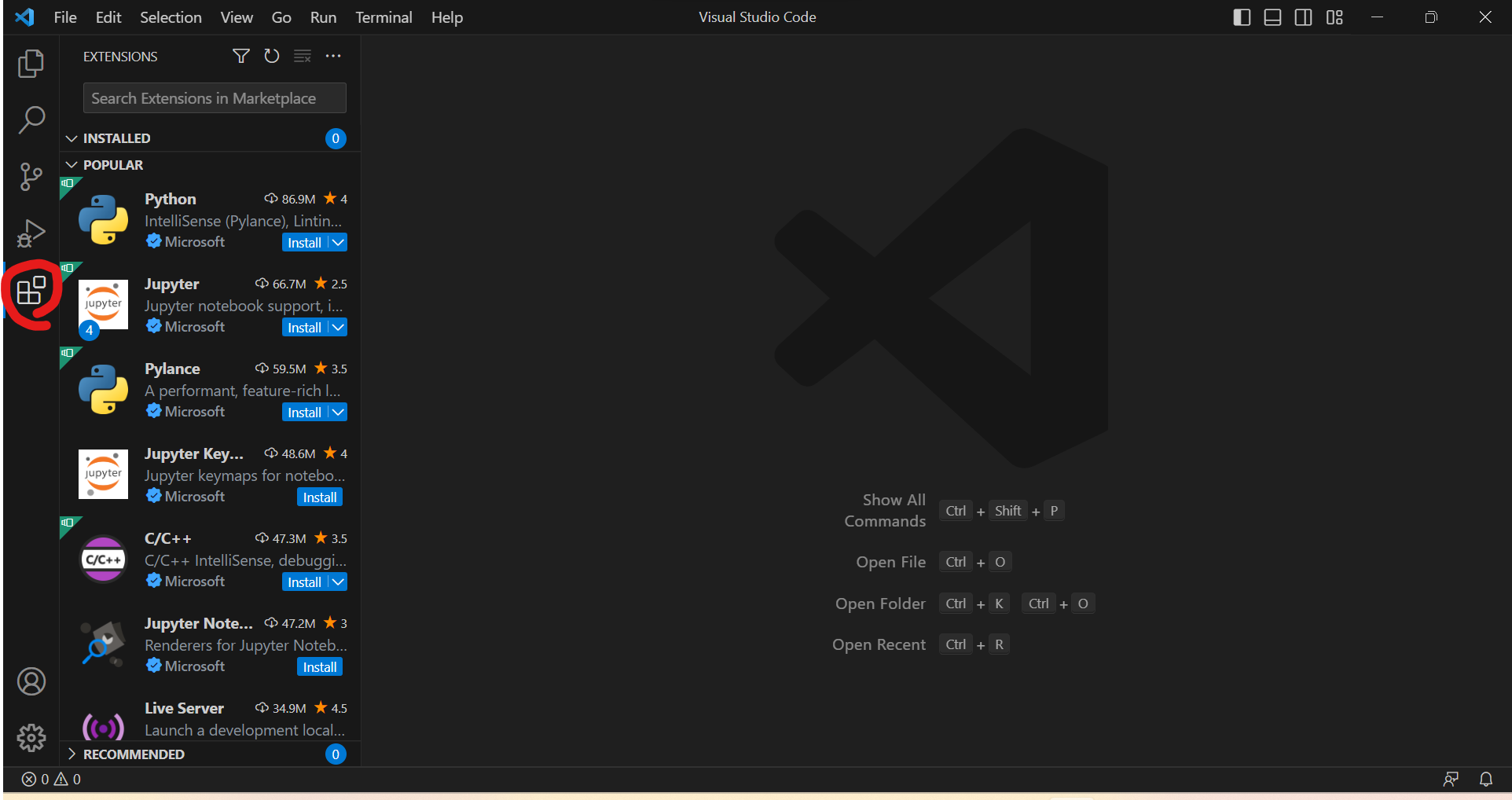Open the Run menu
The height and width of the screenshot is (800, 1512).
tap(323, 17)
